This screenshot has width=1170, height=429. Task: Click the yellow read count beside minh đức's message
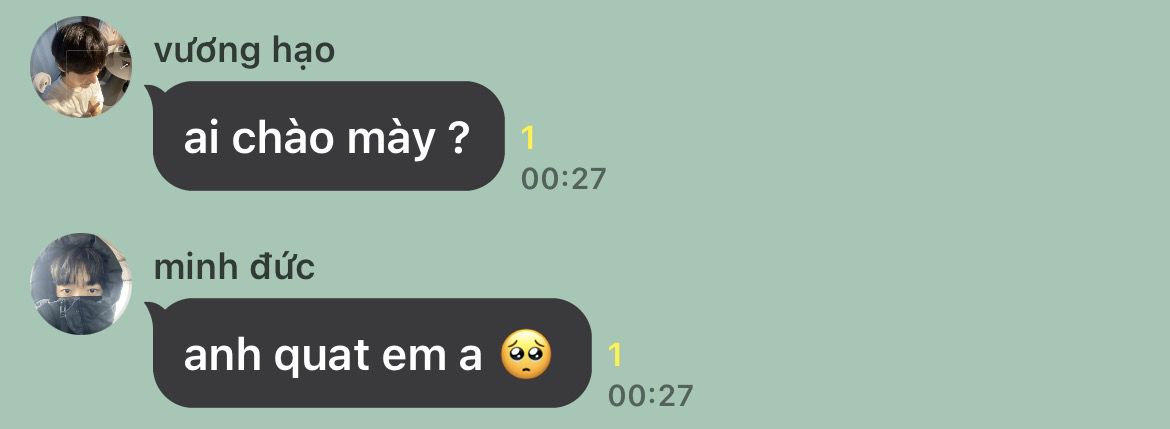615,355
